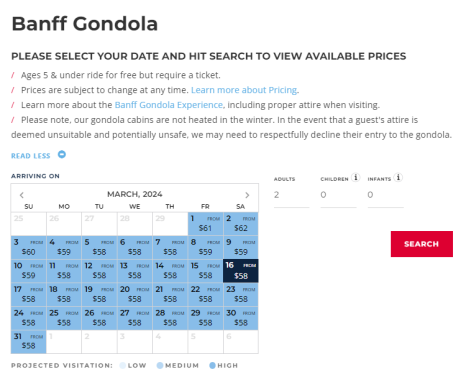Viewport: 466px width, 390px height.
Task: Click the Low visitation color swatch
Action: click(123, 366)
